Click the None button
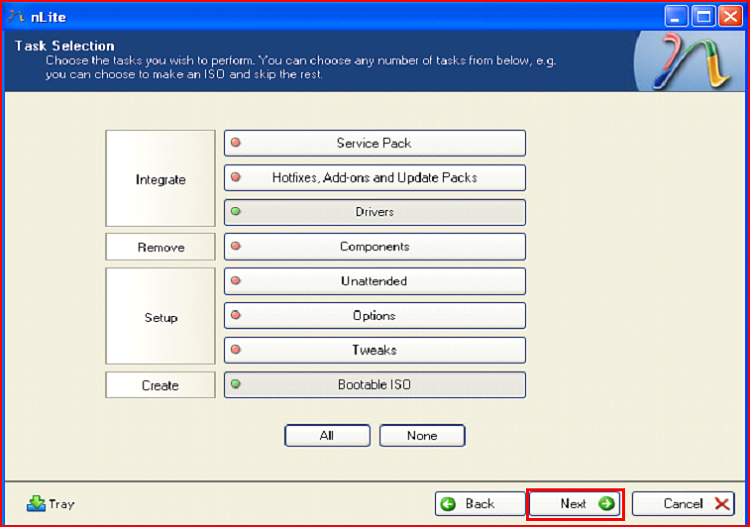Screen dimensions: 750x527 (422, 436)
